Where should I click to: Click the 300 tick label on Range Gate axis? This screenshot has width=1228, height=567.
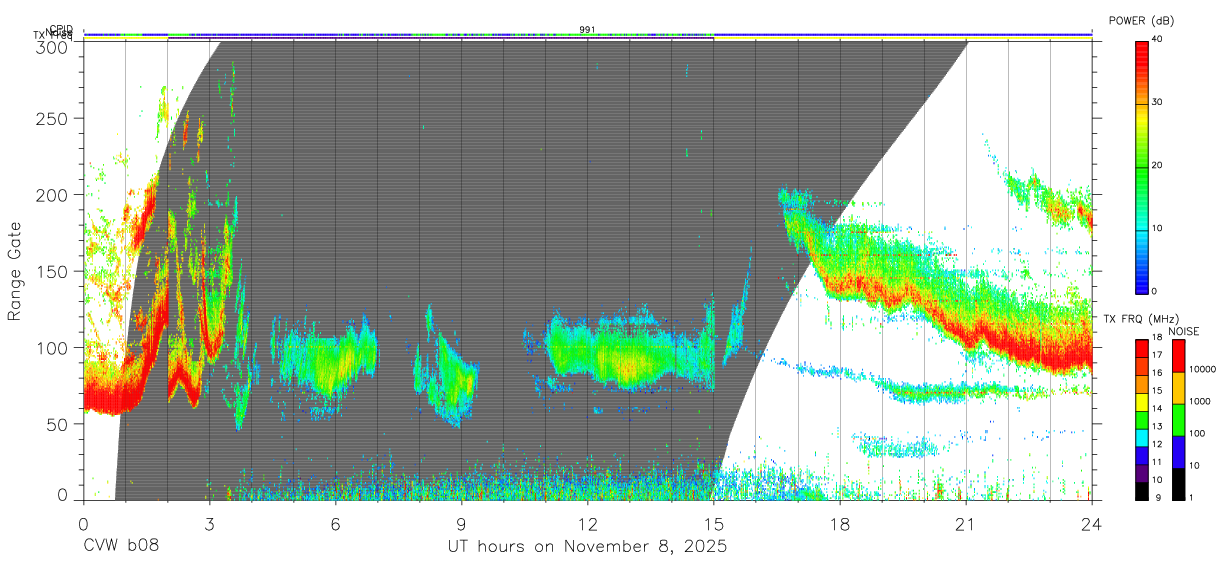(x=51, y=46)
